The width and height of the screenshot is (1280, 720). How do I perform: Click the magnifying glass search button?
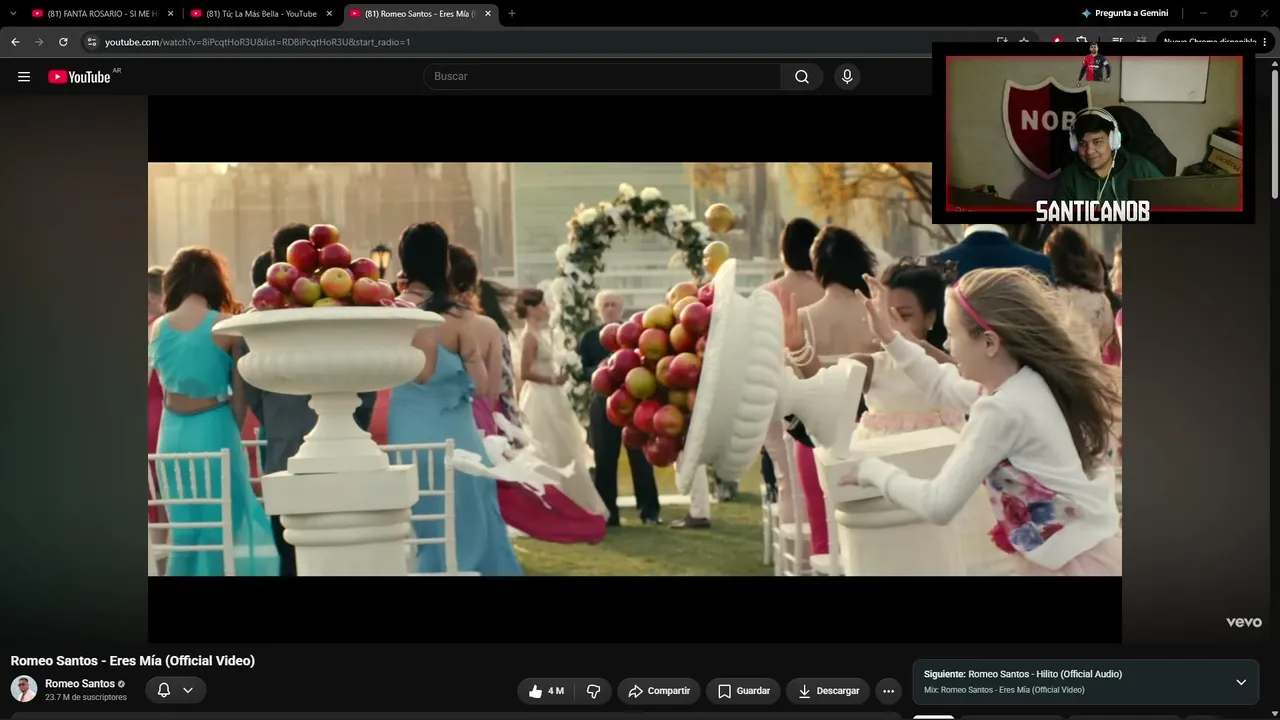802,77
